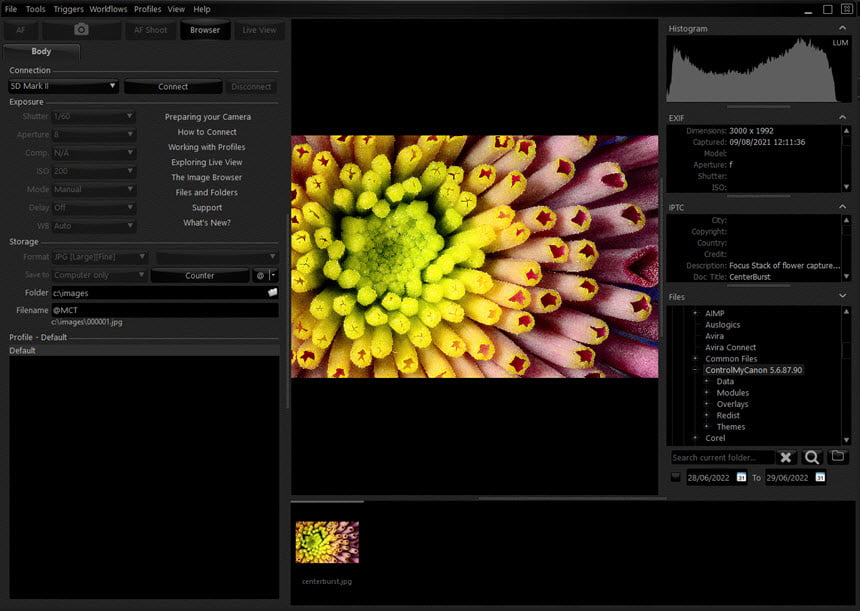Open the Preparing your Camera link
Screen dimensions: 860x611
click(x=207, y=117)
